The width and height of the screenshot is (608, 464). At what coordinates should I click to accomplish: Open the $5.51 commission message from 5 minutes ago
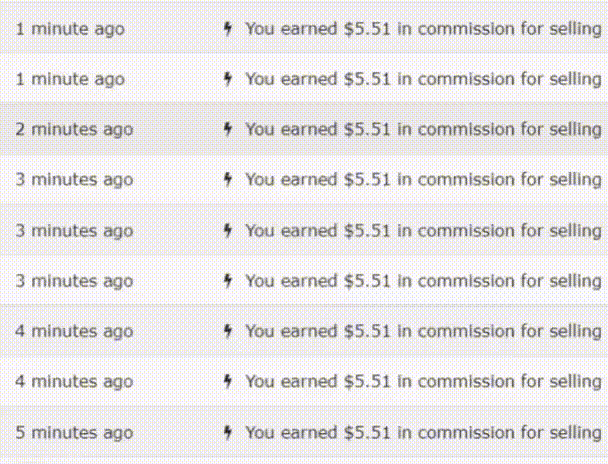tap(423, 433)
